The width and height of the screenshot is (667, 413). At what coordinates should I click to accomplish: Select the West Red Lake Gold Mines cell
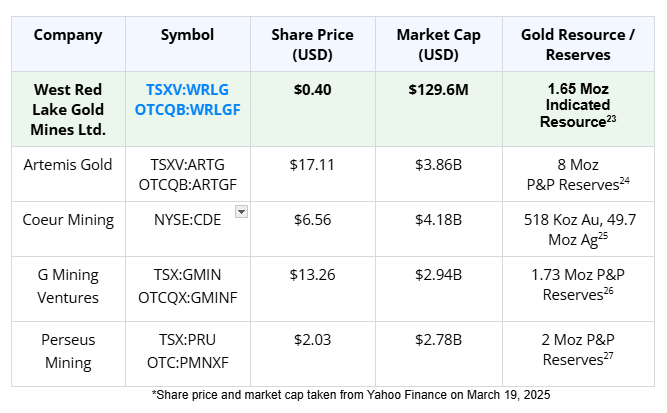[68, 109]
